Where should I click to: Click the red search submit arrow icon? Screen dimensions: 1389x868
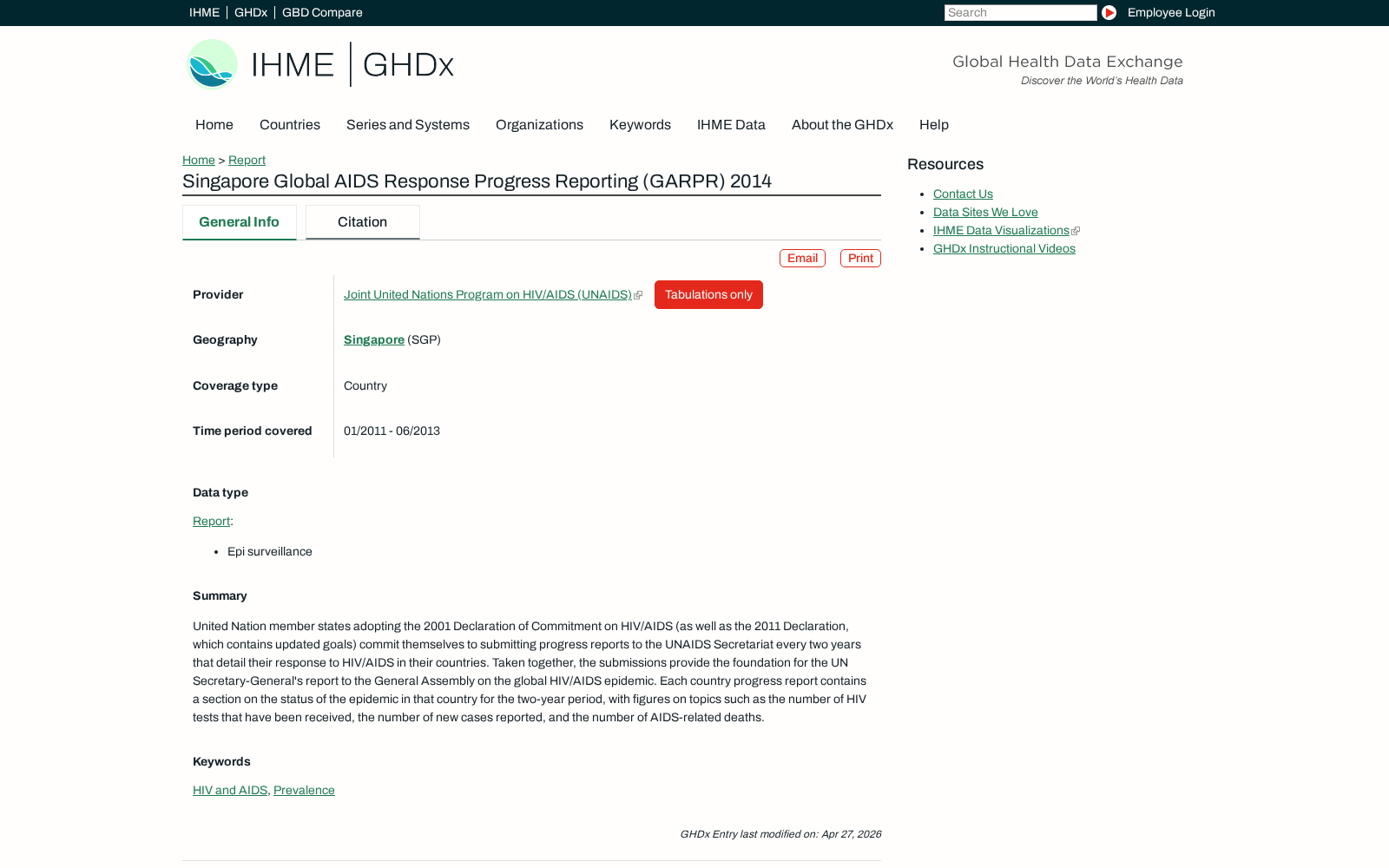[x=1109, y=12]
